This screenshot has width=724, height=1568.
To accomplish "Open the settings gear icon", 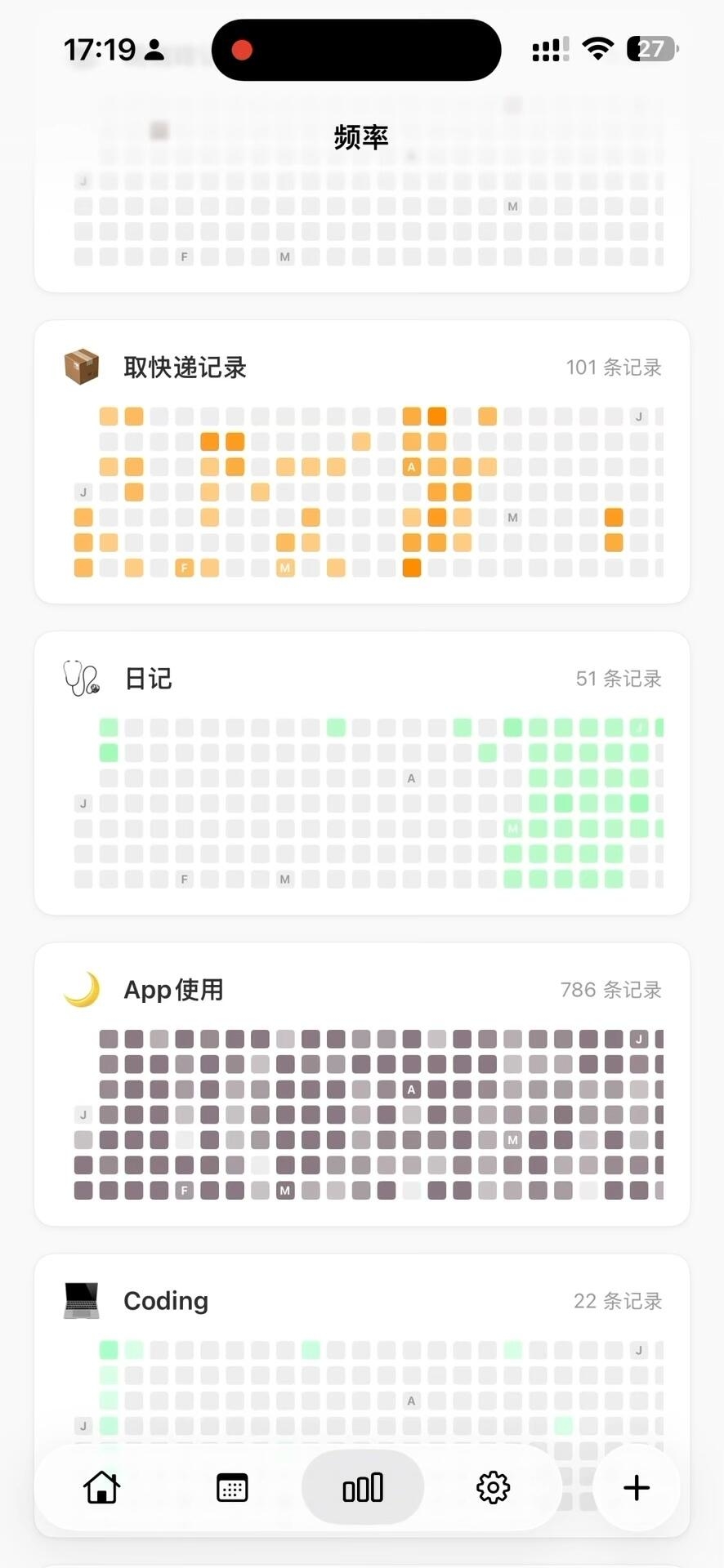I will (493, 1487).
